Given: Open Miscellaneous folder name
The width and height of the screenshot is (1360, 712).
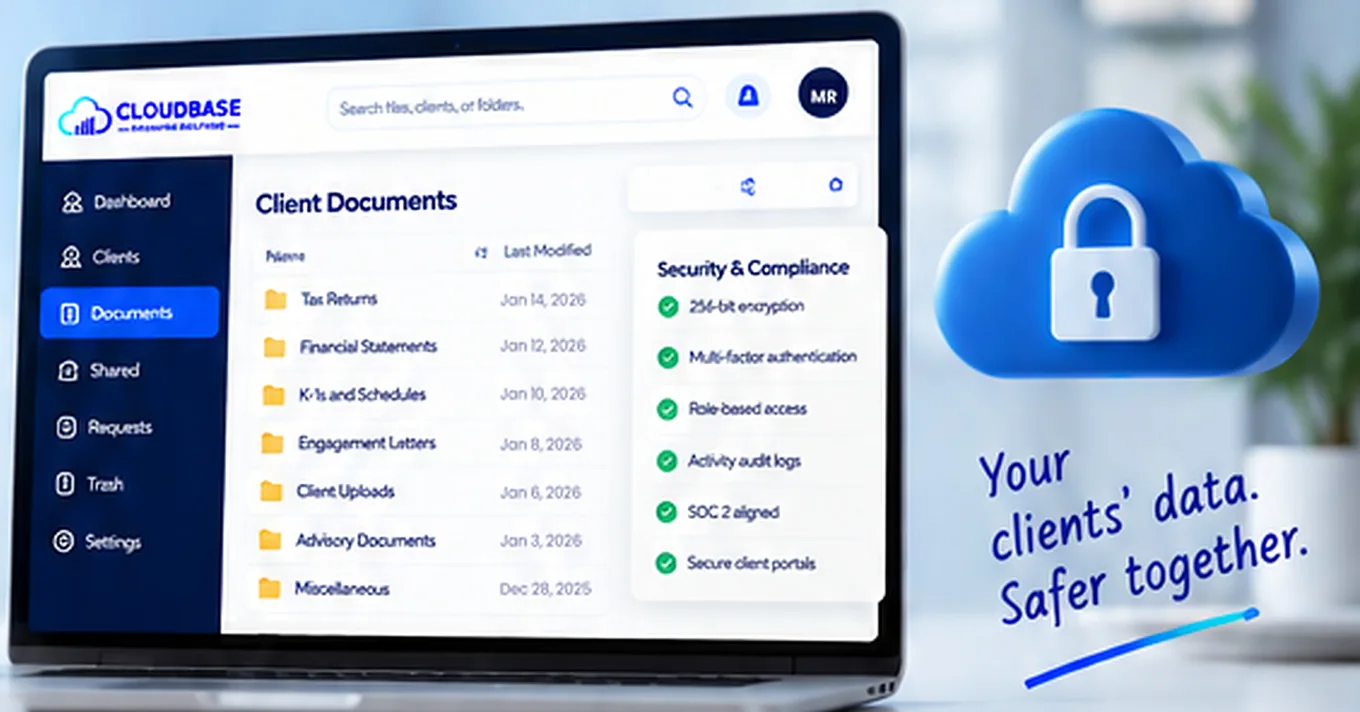Looking at the screenshot, I should [342, 589].
